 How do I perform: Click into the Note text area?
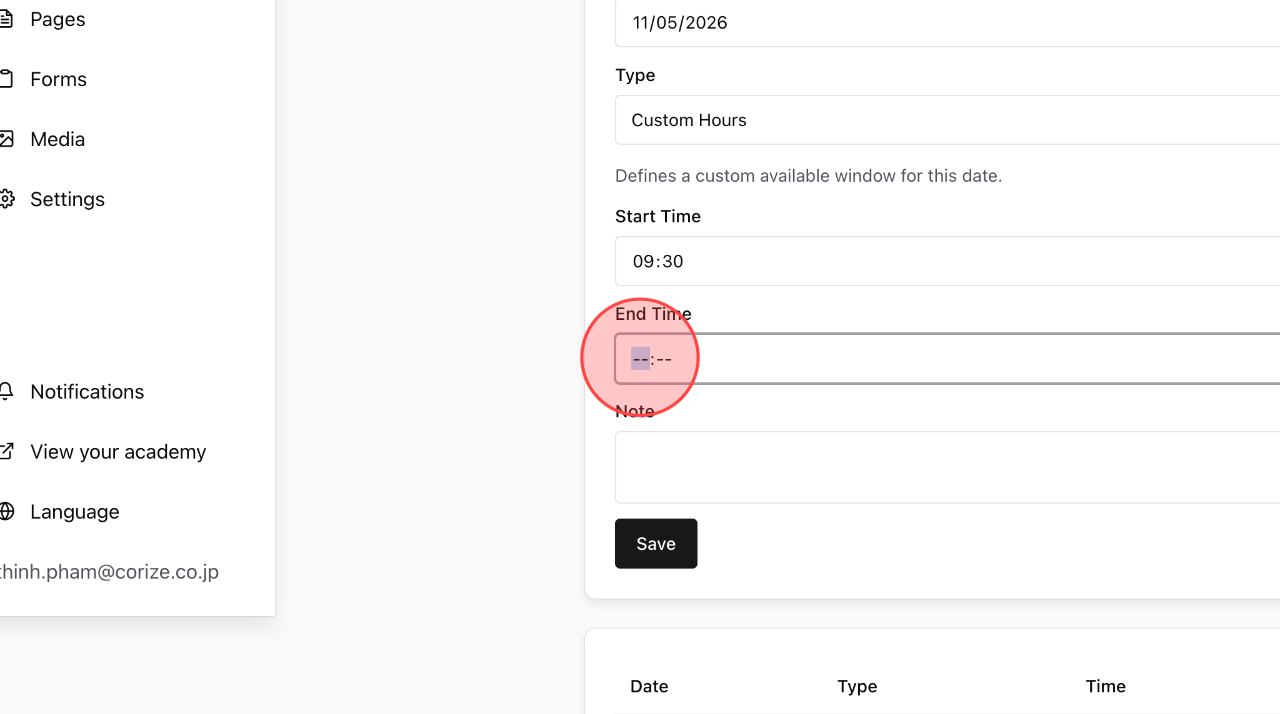click(947, 467)
